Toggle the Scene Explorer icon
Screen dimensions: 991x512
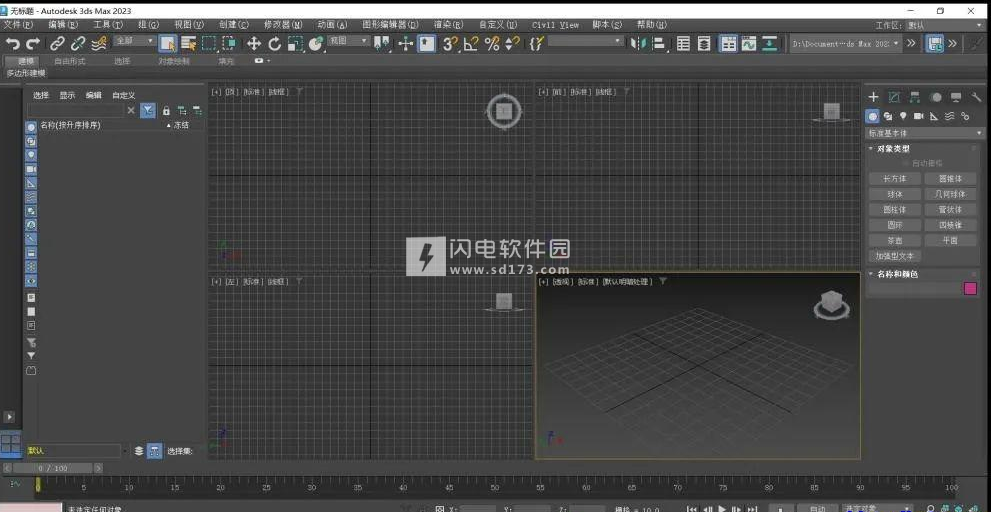(x=683, y=43)
